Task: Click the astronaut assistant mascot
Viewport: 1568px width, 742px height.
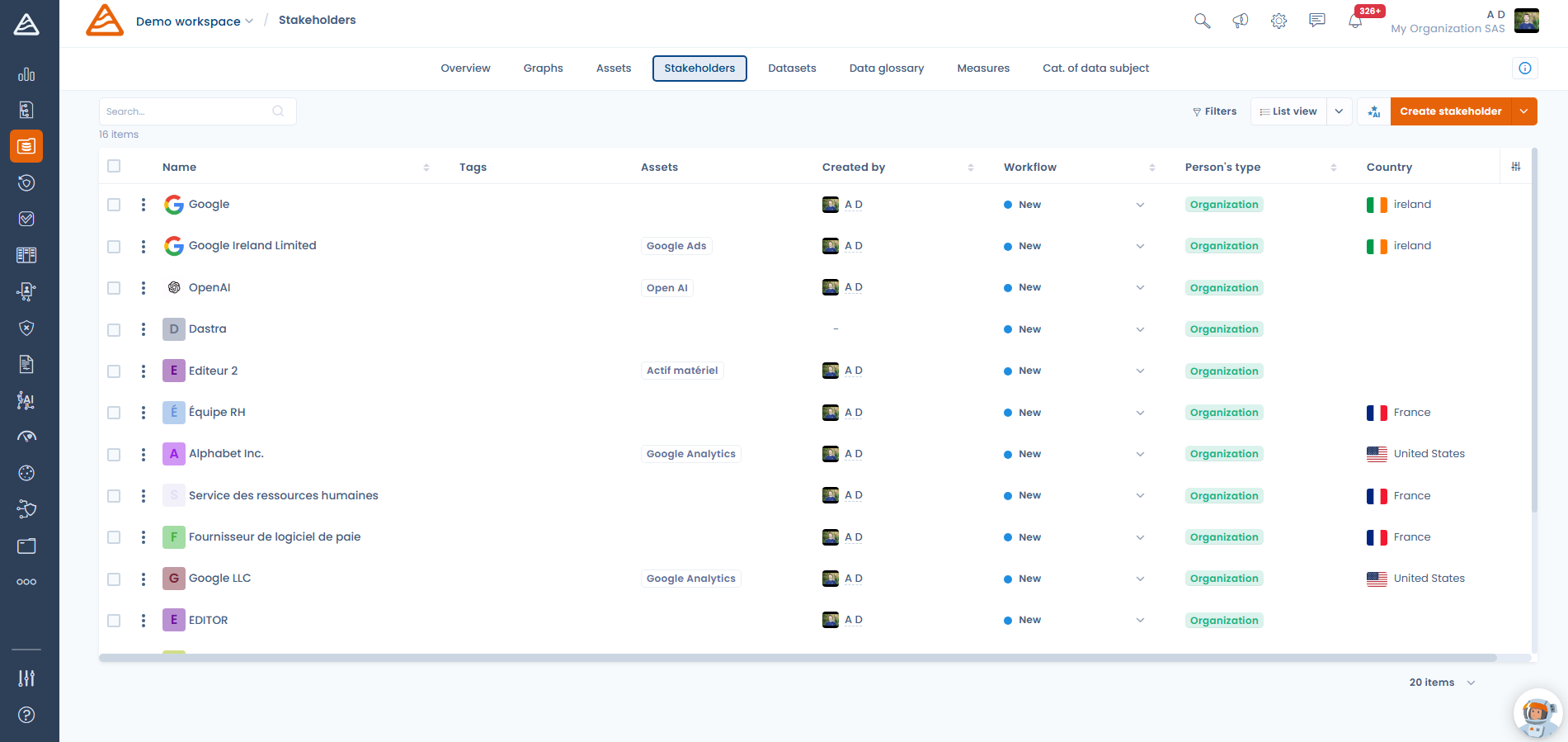Action: (1537, 714)
